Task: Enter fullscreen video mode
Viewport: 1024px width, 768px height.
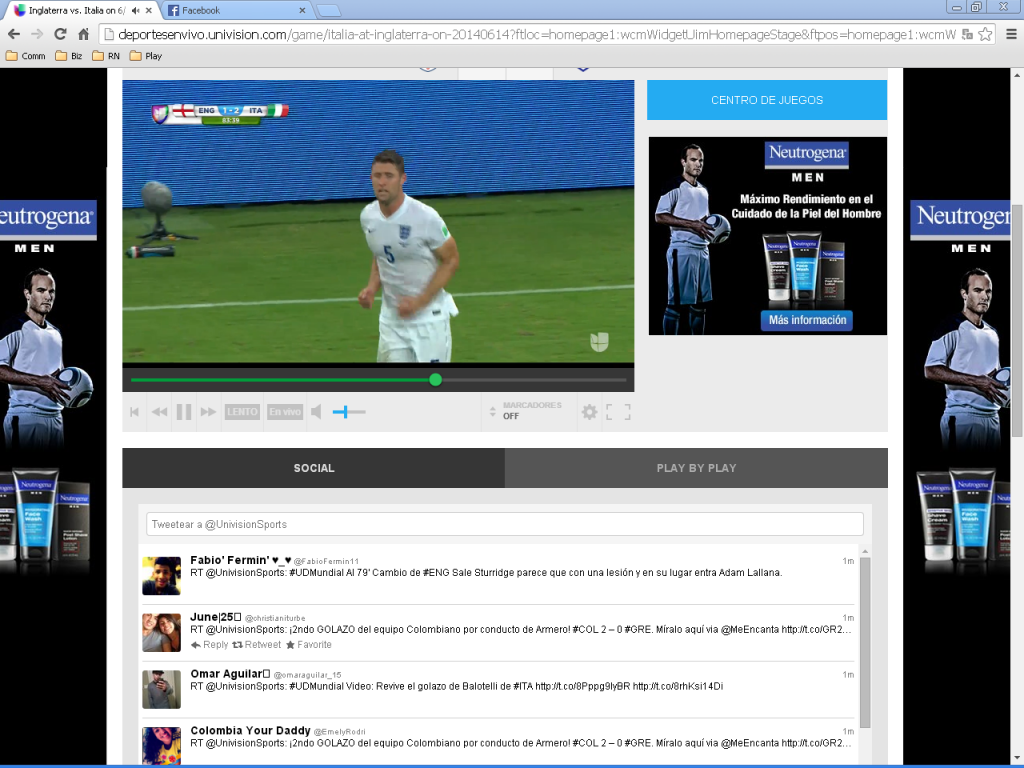Action: click(x=618, y=412)
